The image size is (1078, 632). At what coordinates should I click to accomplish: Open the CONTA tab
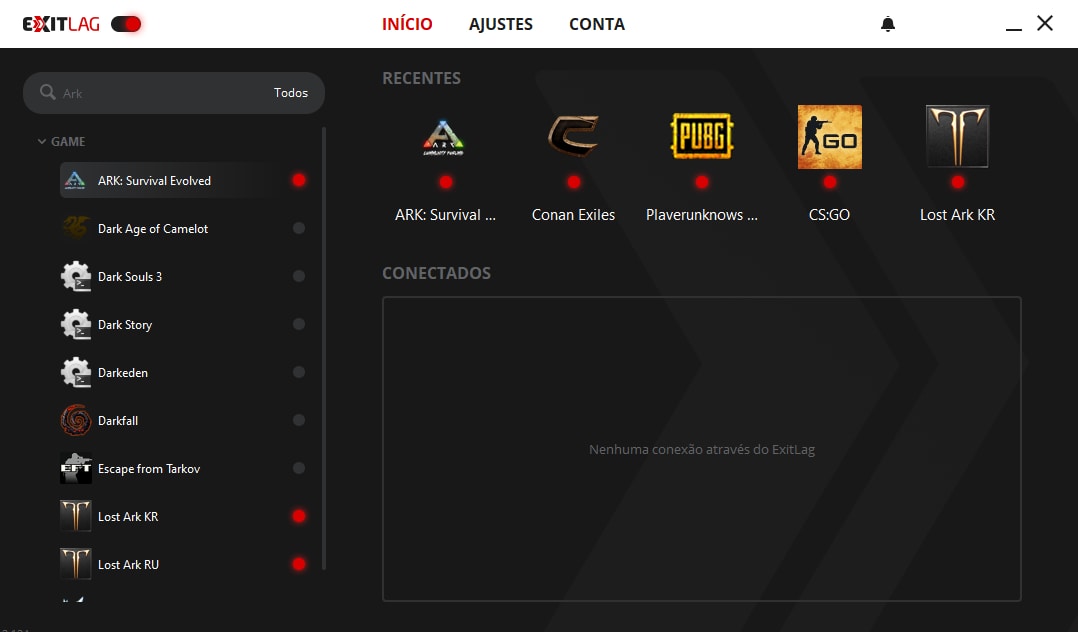(x=597, y=24)
